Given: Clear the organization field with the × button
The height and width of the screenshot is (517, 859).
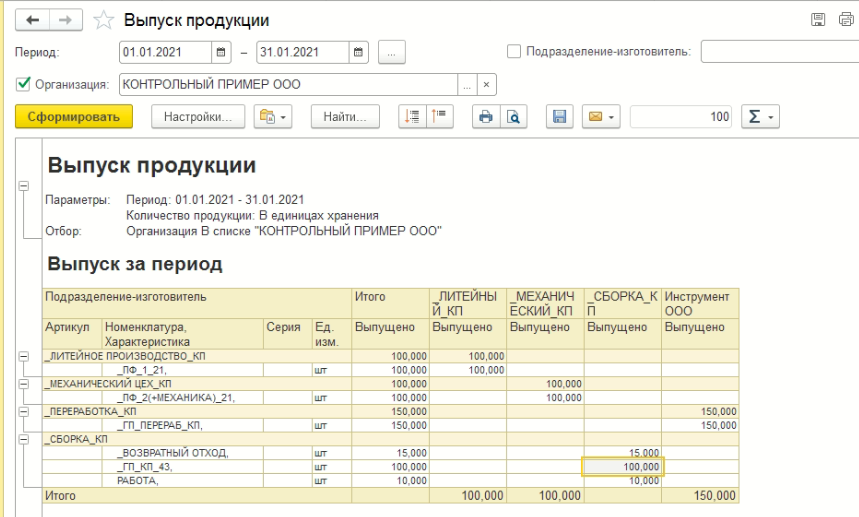Looking at the screenshot, I should pos(486,84).
